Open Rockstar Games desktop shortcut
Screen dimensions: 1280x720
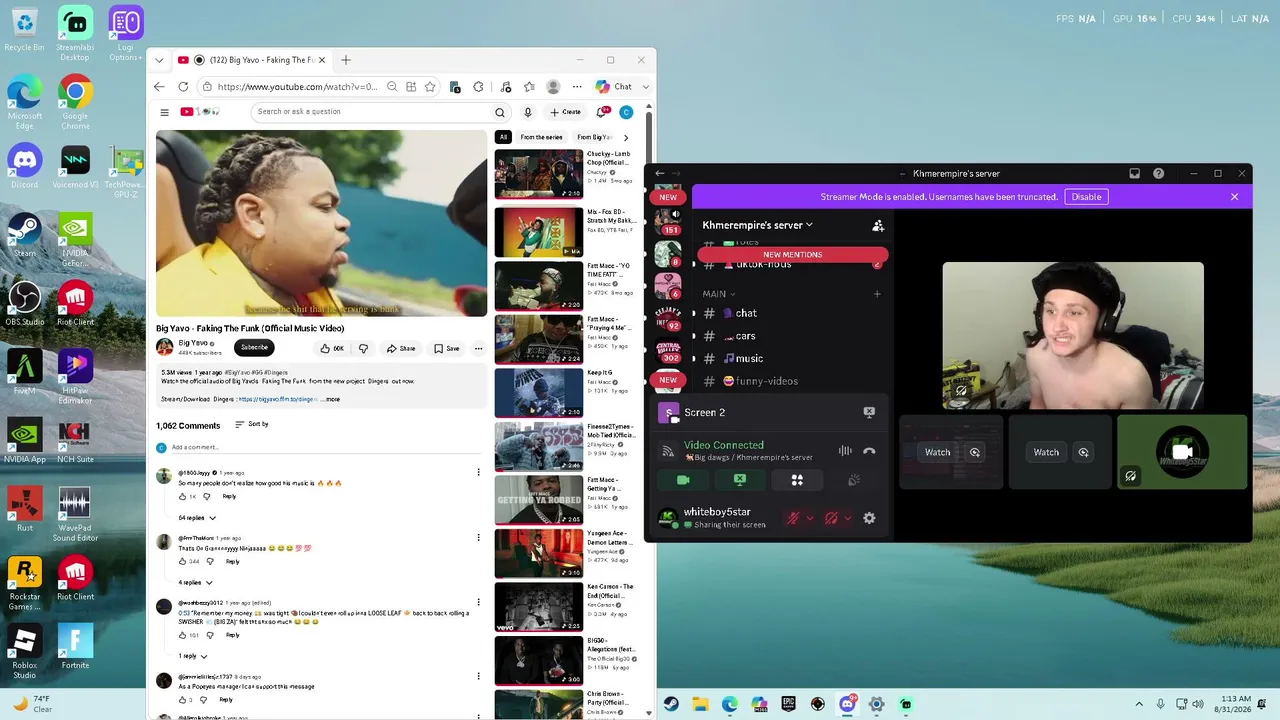(25, 584)
